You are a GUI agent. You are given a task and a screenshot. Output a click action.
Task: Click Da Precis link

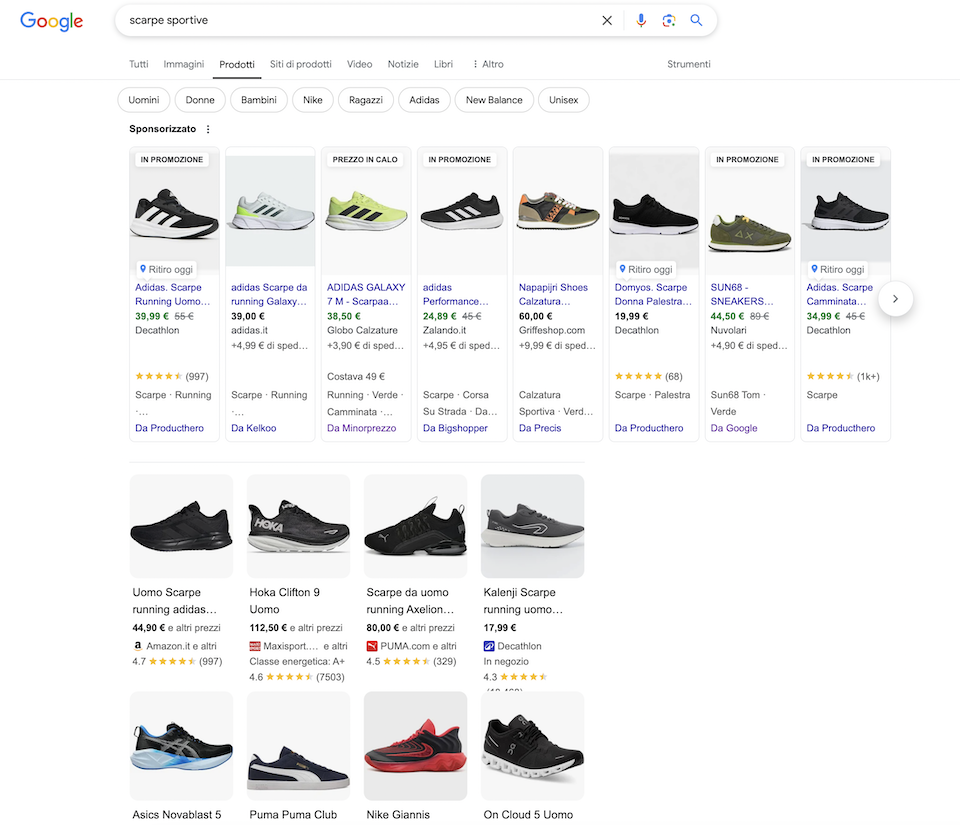tap(539, 428)
